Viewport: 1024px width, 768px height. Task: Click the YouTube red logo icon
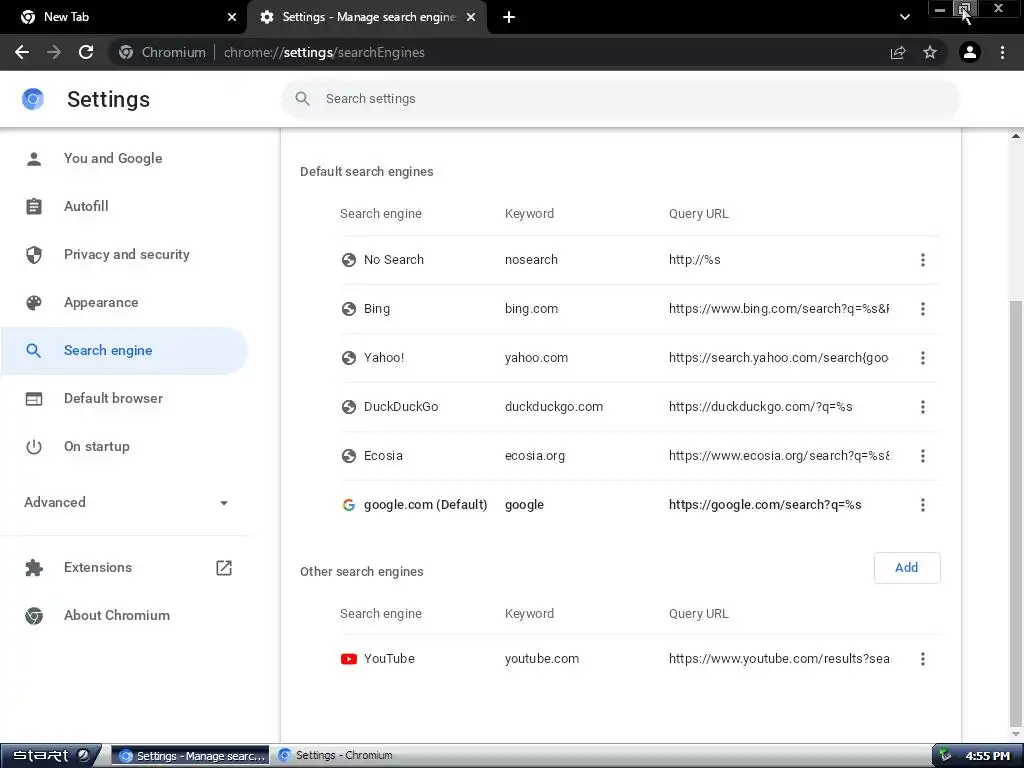[349, 659]
